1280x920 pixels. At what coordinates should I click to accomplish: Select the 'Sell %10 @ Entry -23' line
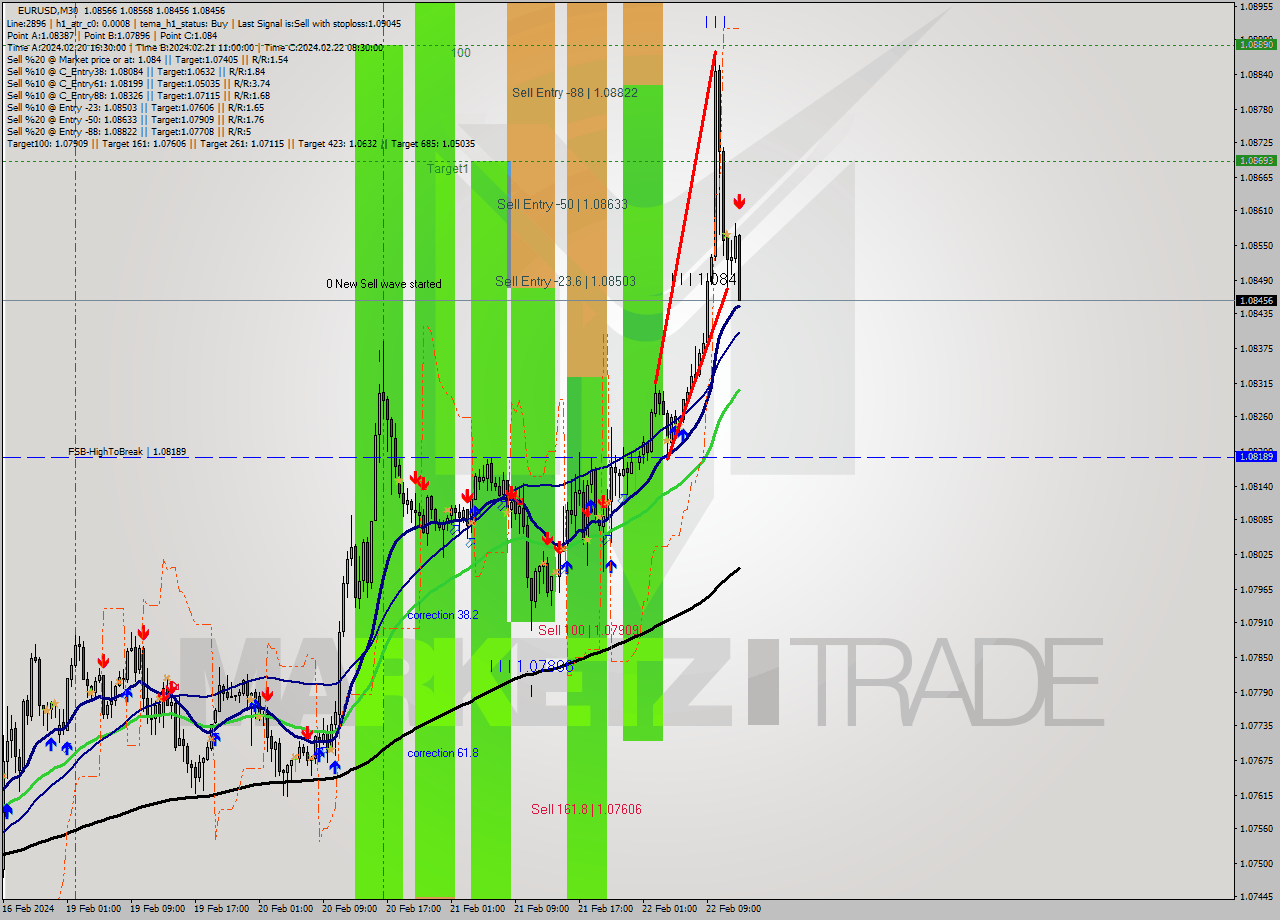pyautogui.click(x=135, y=107)
